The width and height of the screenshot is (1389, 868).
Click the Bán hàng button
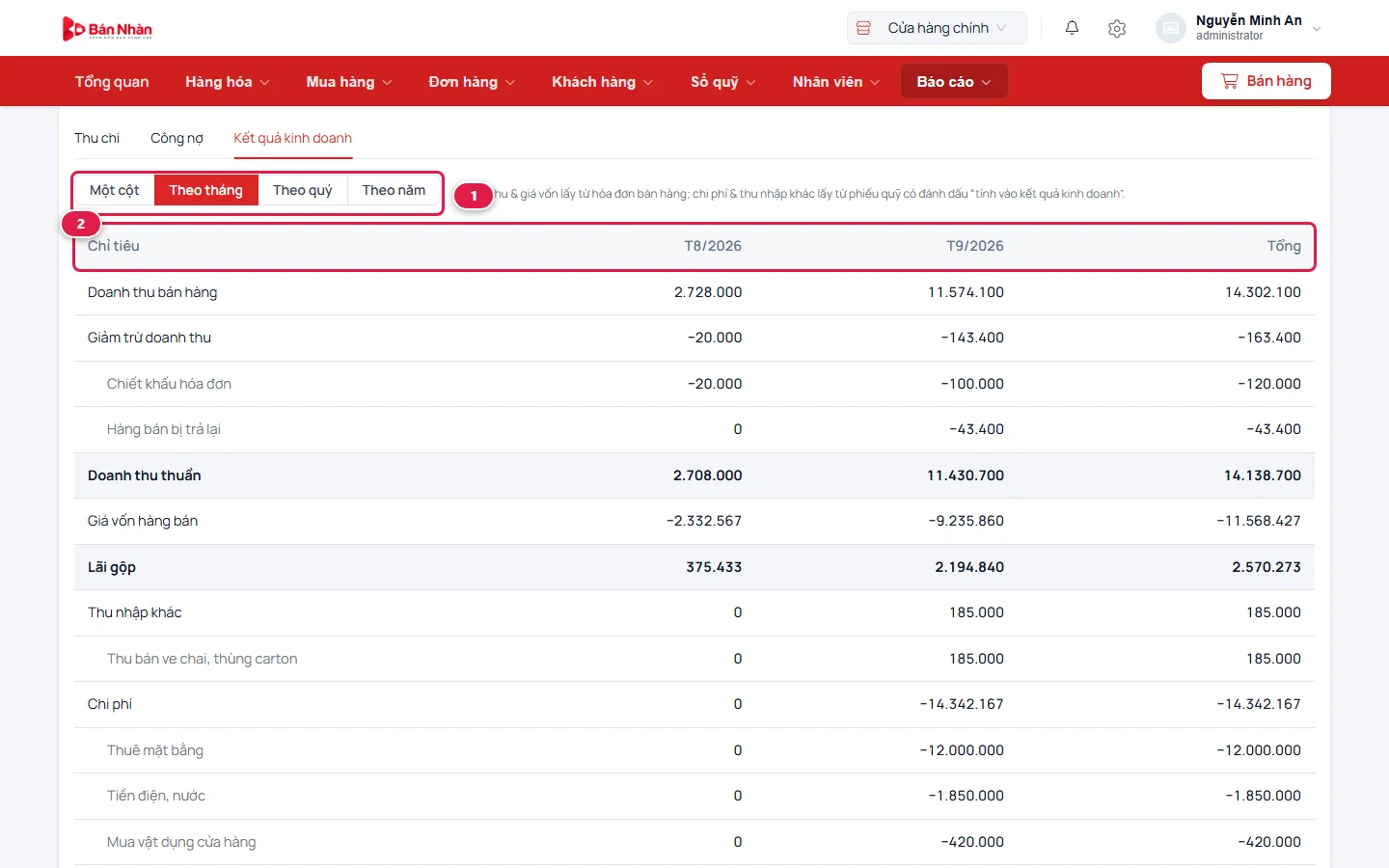coord(1266,81)
